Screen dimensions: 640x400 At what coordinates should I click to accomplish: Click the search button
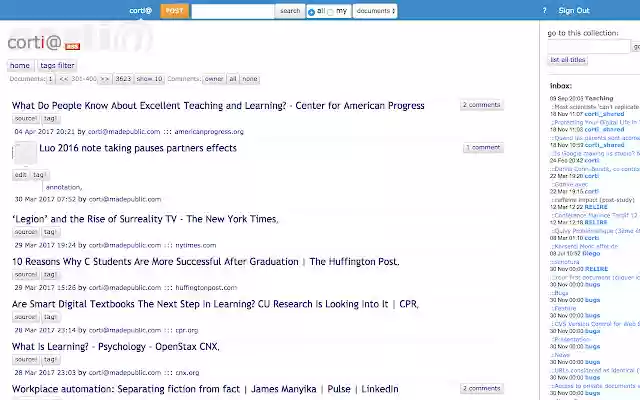[x=290, y=11]
